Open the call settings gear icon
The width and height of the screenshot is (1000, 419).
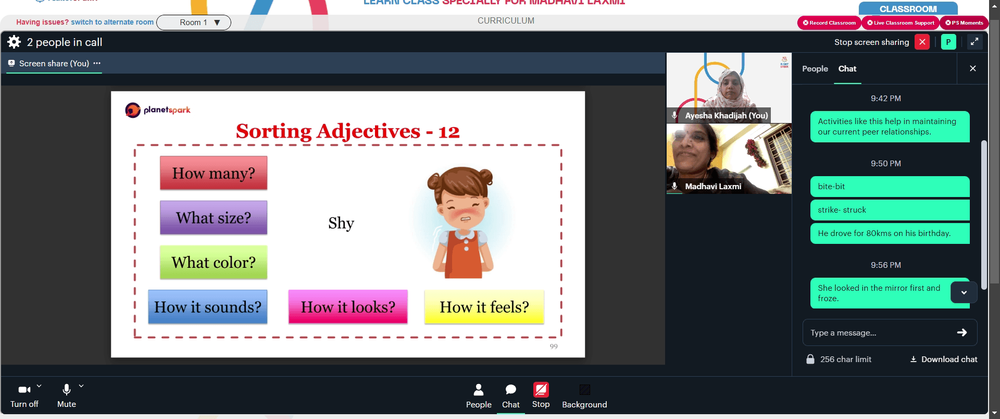point(14,42)
